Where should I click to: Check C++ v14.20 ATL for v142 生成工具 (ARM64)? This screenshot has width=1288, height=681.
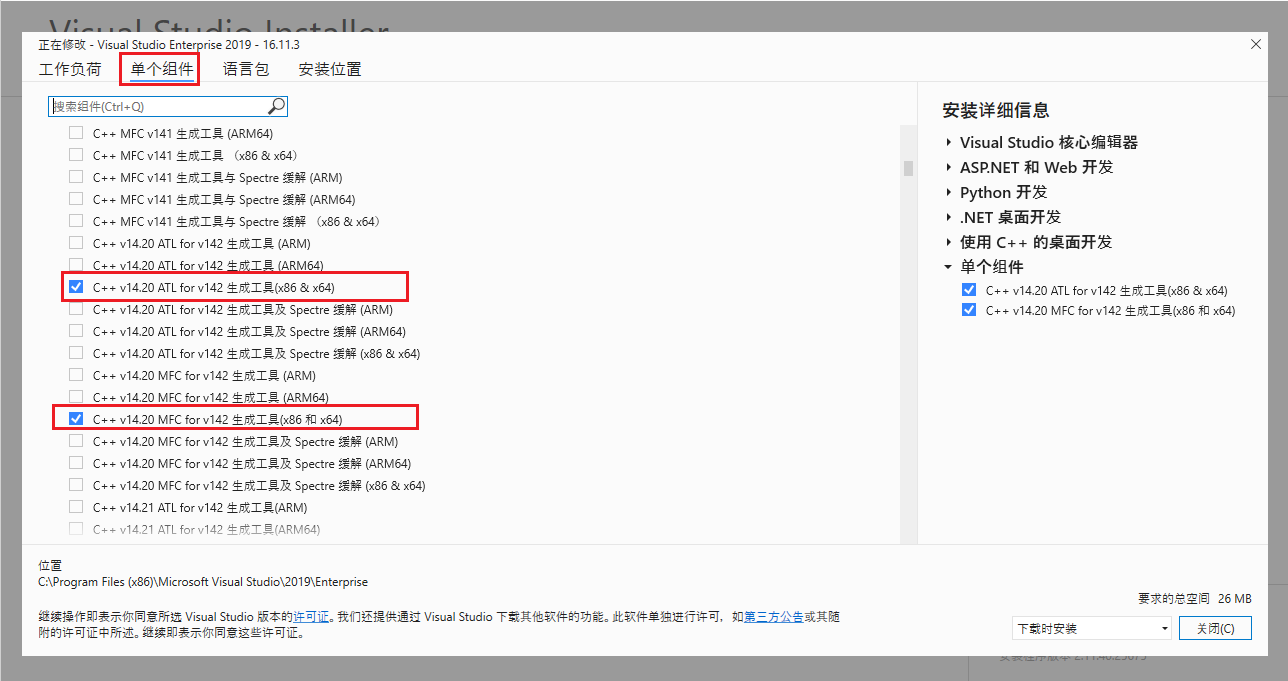click(x=76, y=265)
